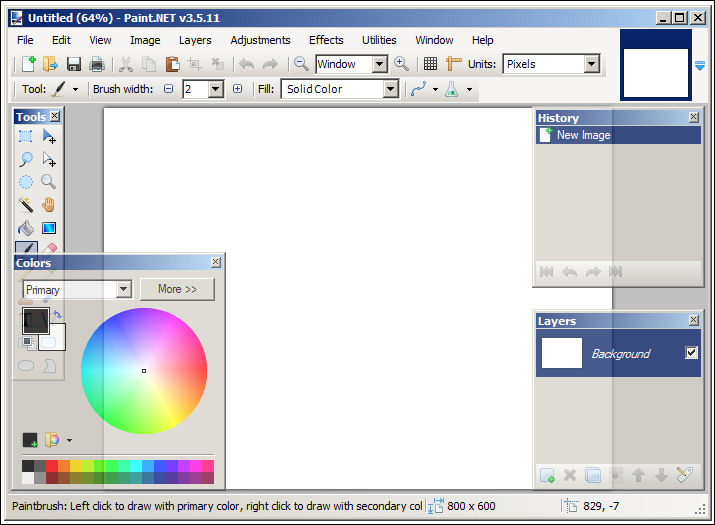Select the Paintbrush tool in Tools panel
Image resolution: width=715 pixels, height=525 pixels.
point(26,248)
